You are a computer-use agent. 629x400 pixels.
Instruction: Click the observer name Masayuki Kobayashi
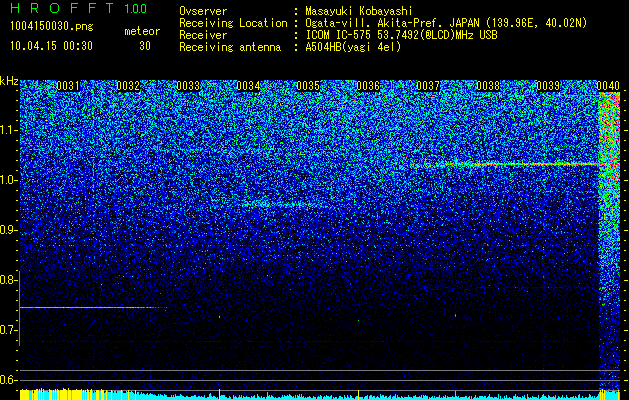click(358, 11)
